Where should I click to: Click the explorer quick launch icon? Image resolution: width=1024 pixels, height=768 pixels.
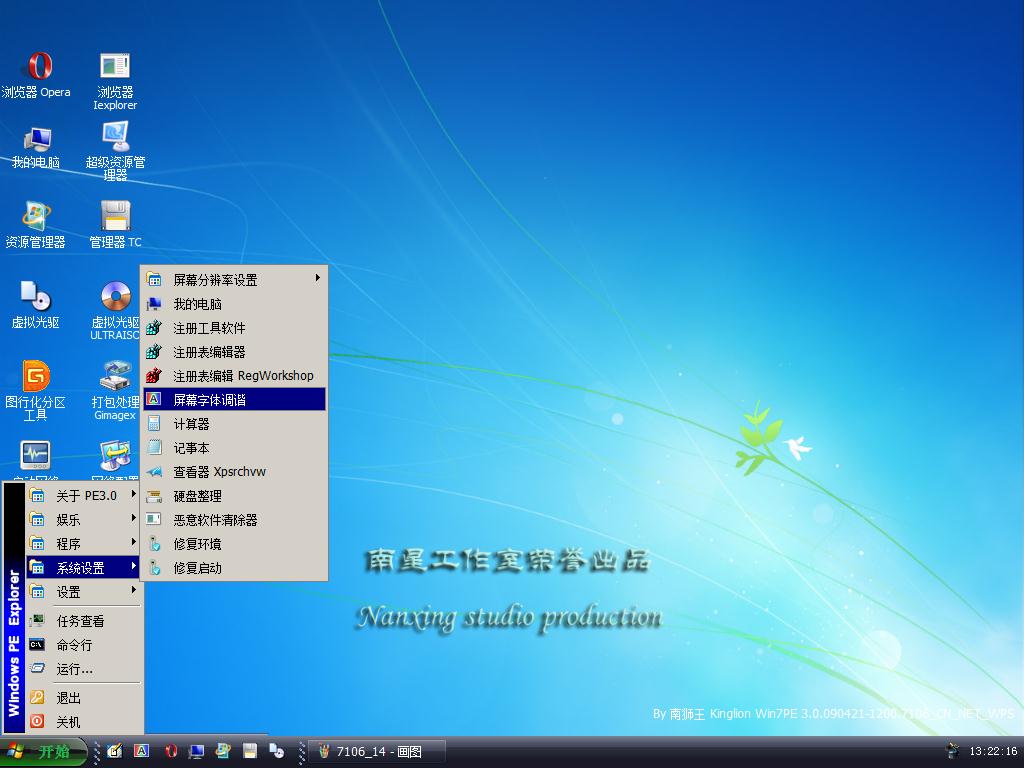click(x=223, y=751)
